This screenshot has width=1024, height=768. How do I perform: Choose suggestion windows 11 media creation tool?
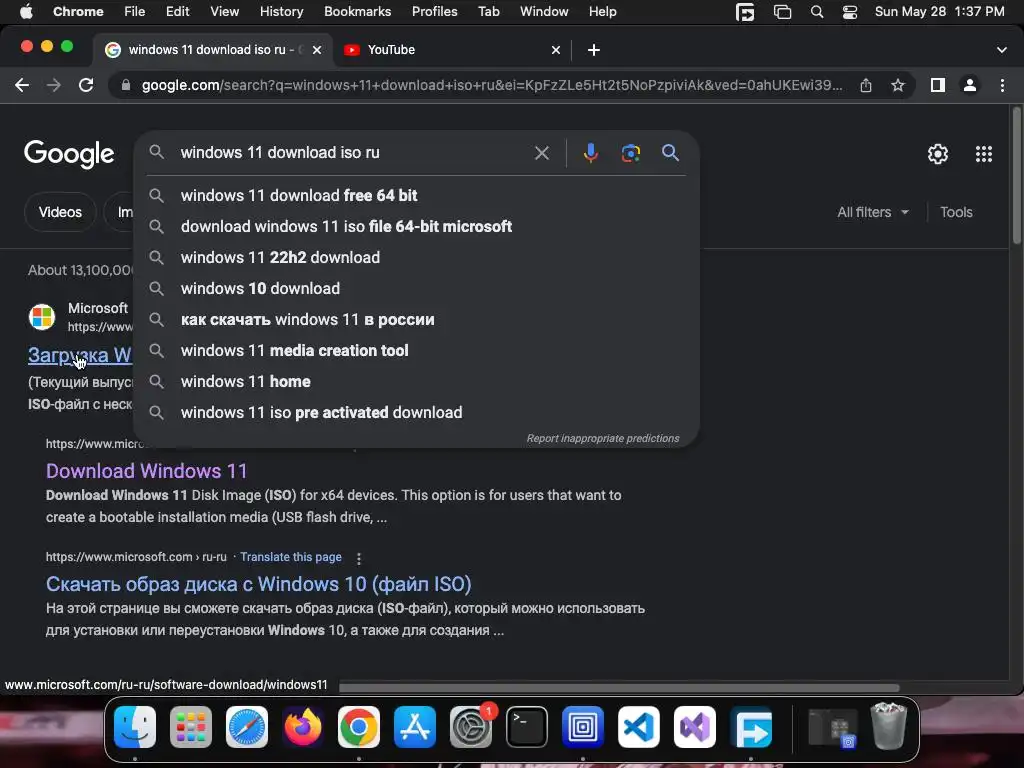point(416,350)
